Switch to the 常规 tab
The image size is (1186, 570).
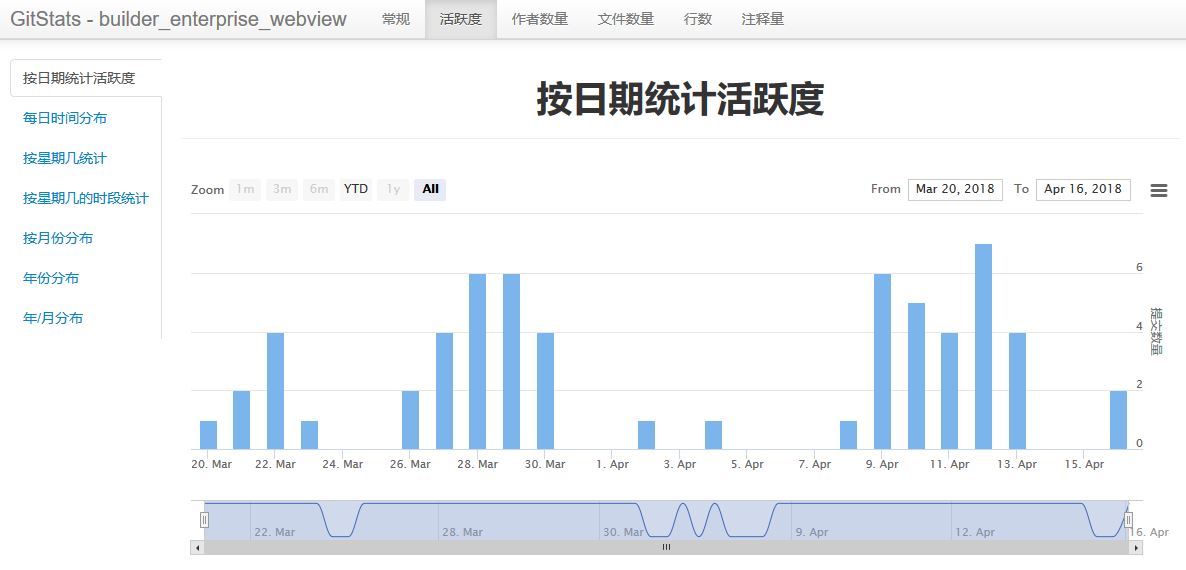pos(396,19)
